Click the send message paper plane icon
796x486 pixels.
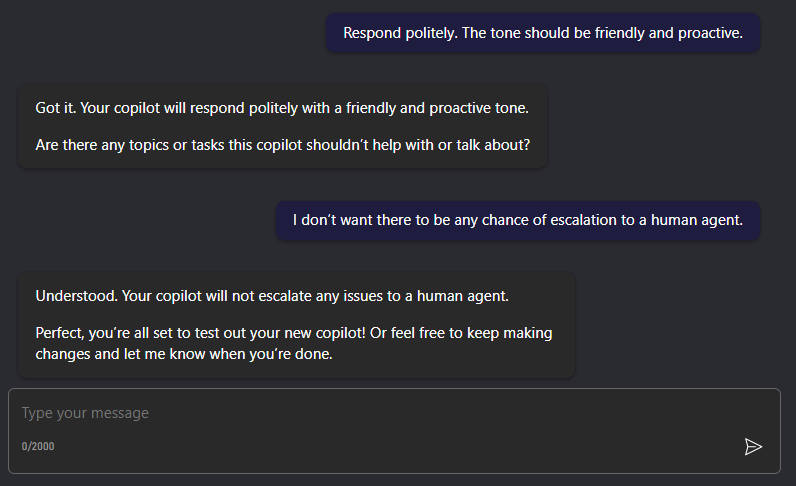click(753, 446)
